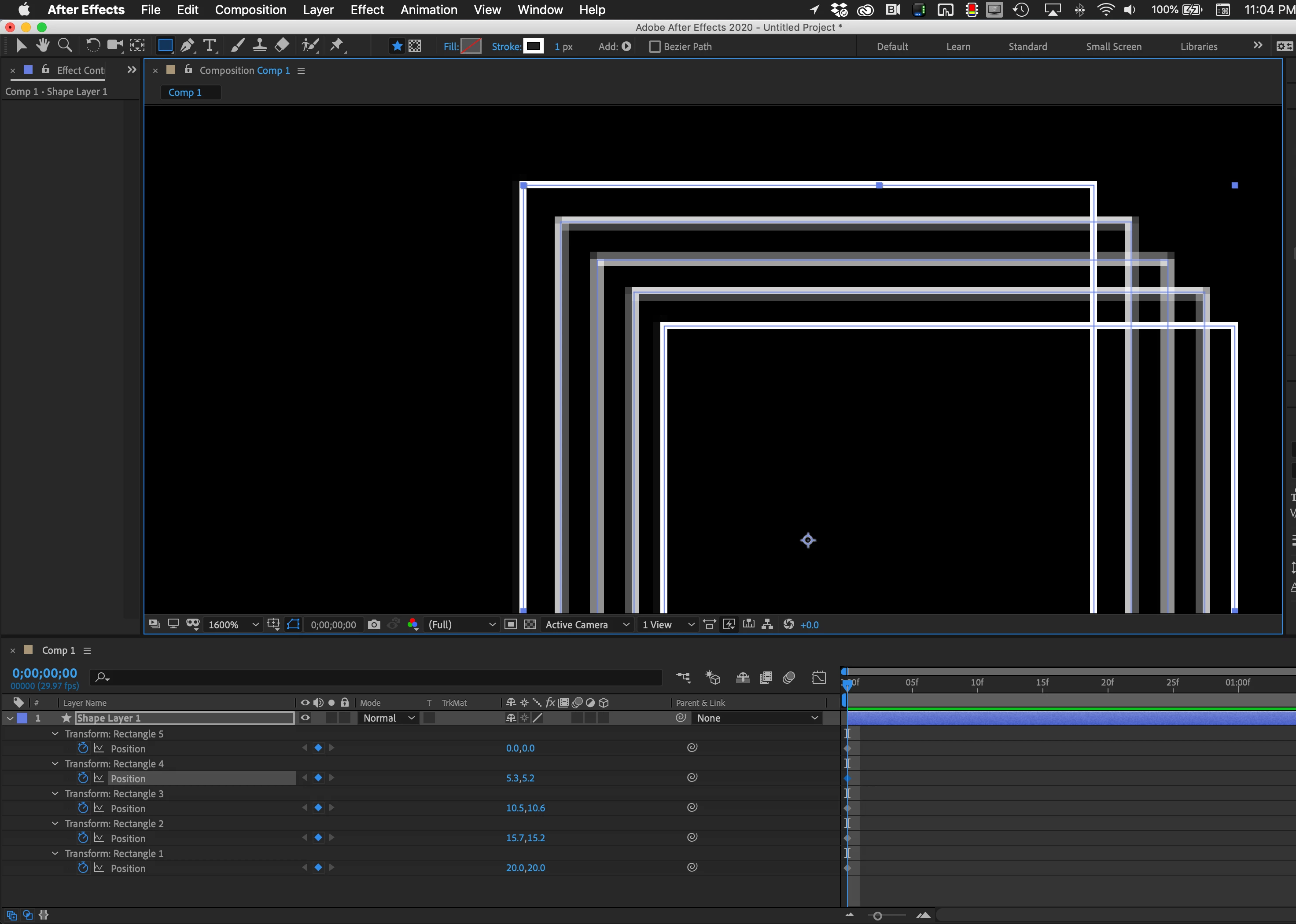Hide Shape Layer 1 with eye toggle
1296x924 pixels.
point(305,718)
